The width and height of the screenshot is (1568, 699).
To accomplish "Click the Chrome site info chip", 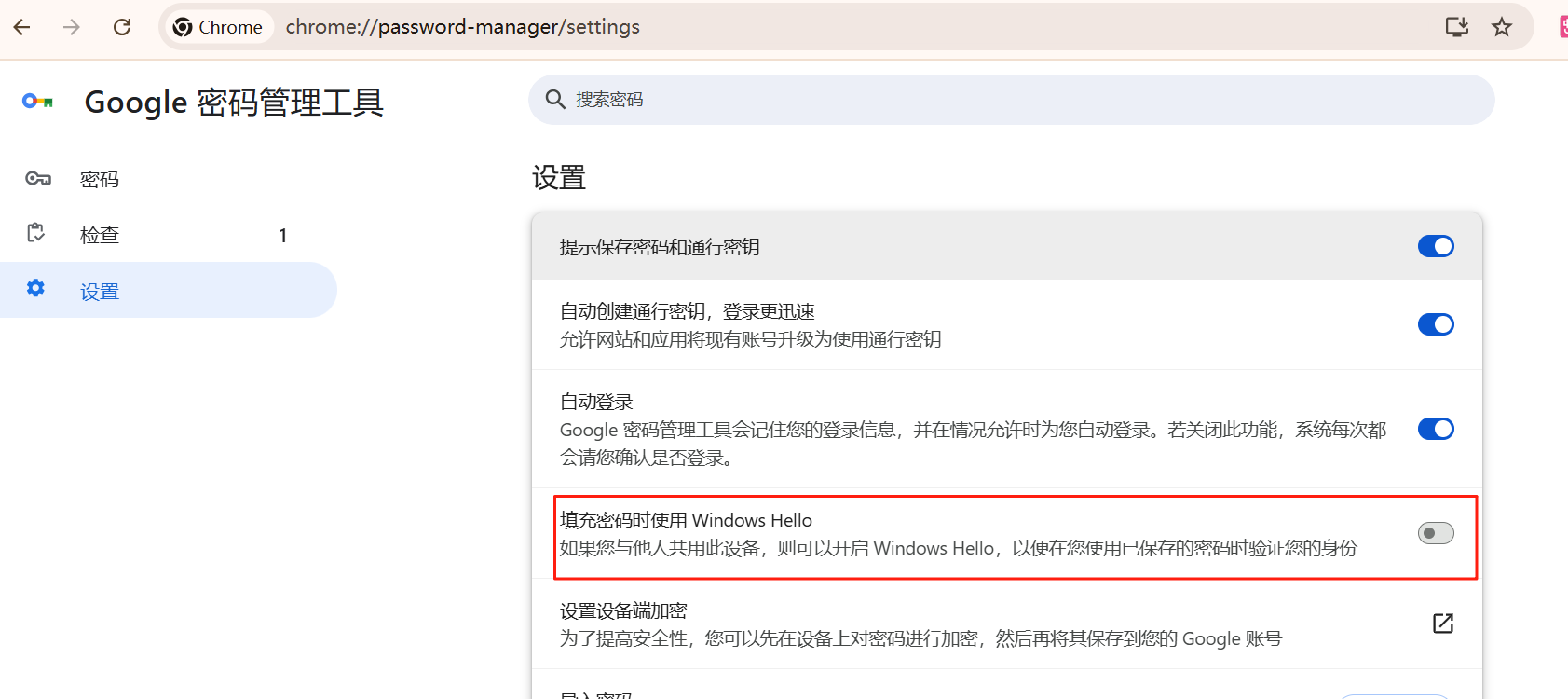I will point(219,27).
